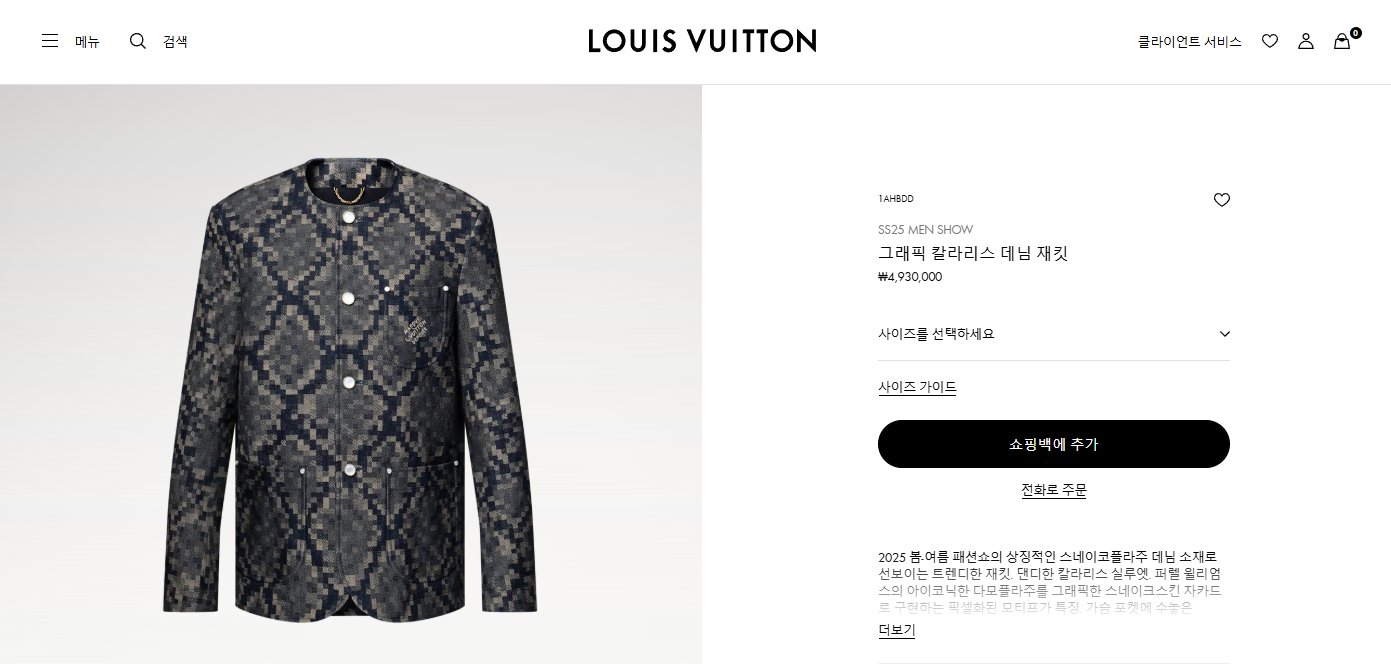Click the 전화로 주문 link
The image size is (1391, 664).
point(1054,490)
